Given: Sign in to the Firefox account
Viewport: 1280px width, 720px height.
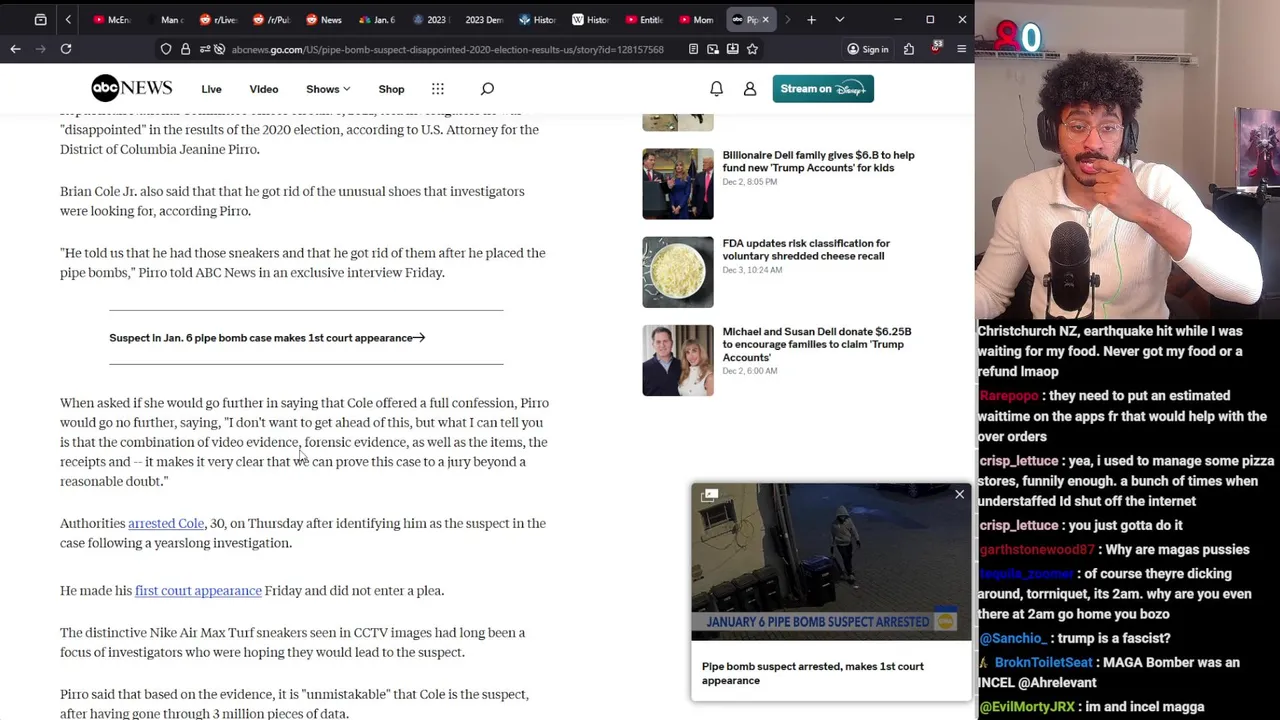Looking at the screenshot, I should (867, 49).
